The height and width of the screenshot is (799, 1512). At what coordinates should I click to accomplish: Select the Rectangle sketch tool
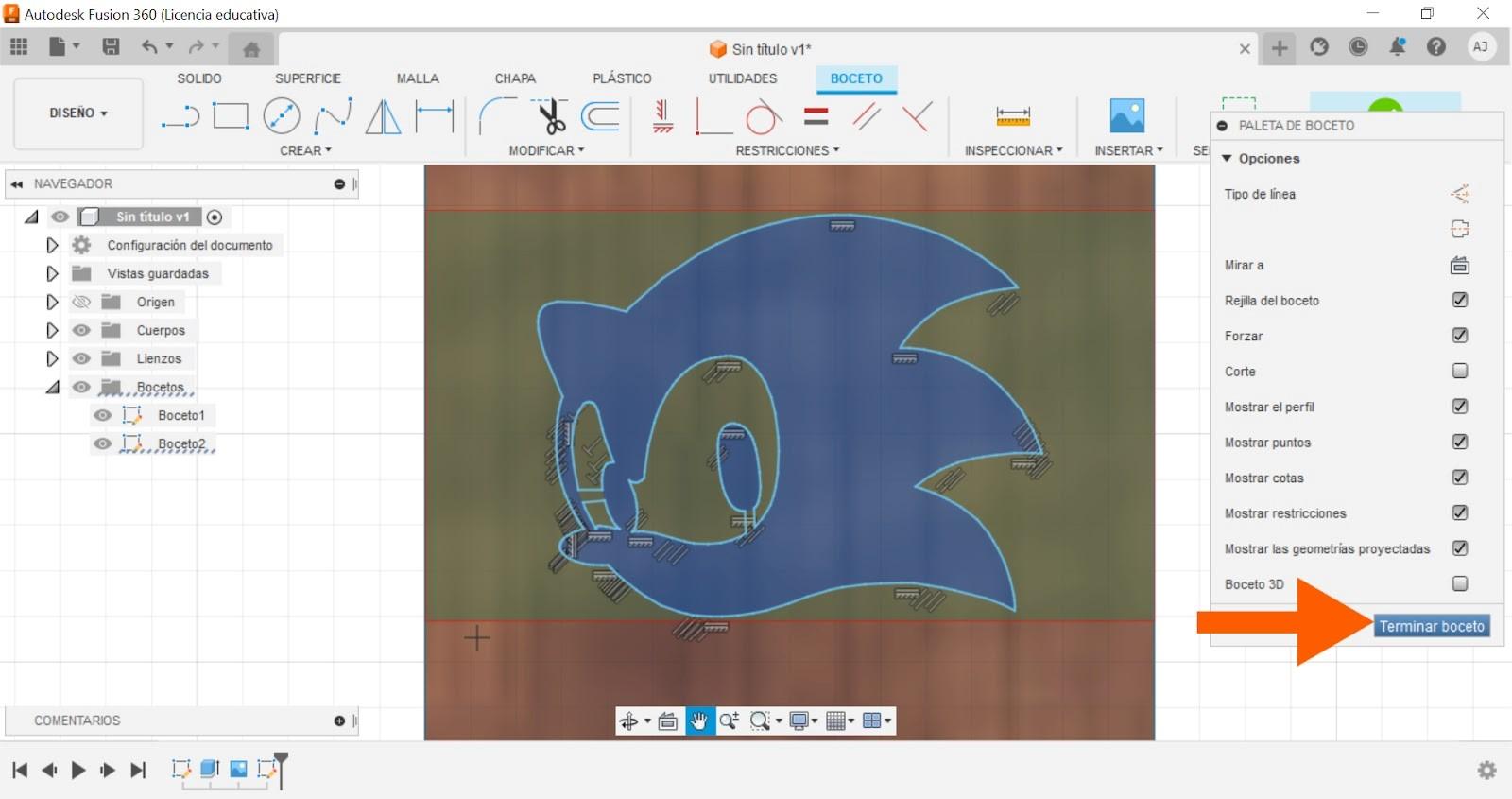[x=231, y=116]
